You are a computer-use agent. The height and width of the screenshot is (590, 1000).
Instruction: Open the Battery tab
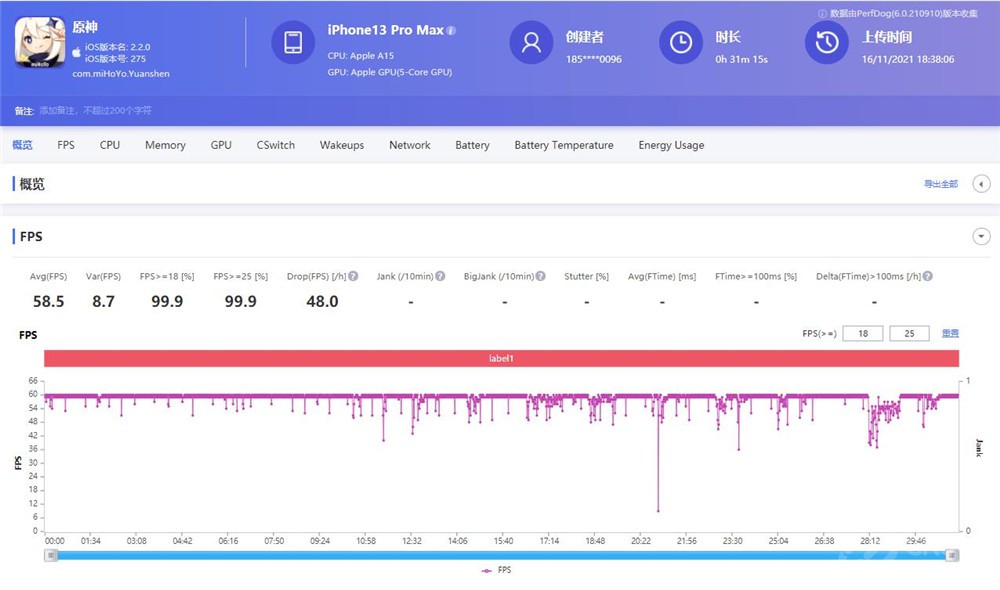click(x=472, y=145)
